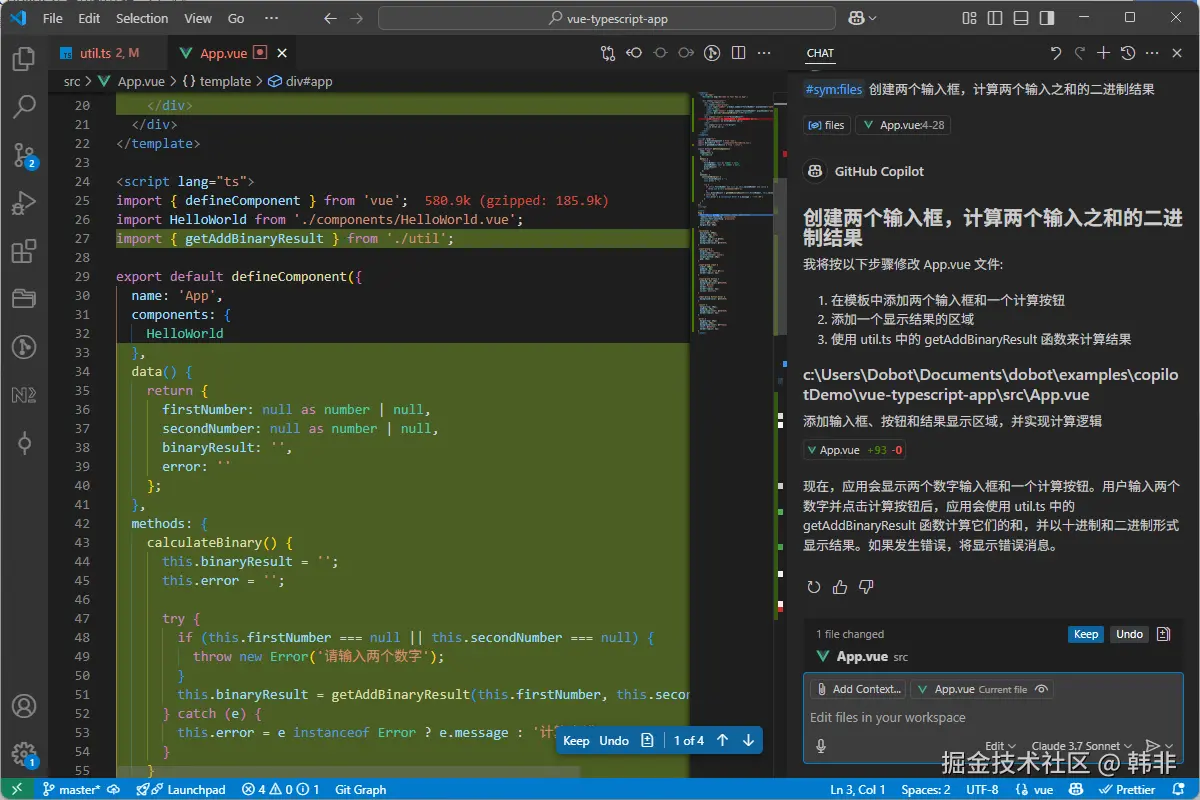
Task: Click the Add Context button
Action: click(x=858, y=689)
